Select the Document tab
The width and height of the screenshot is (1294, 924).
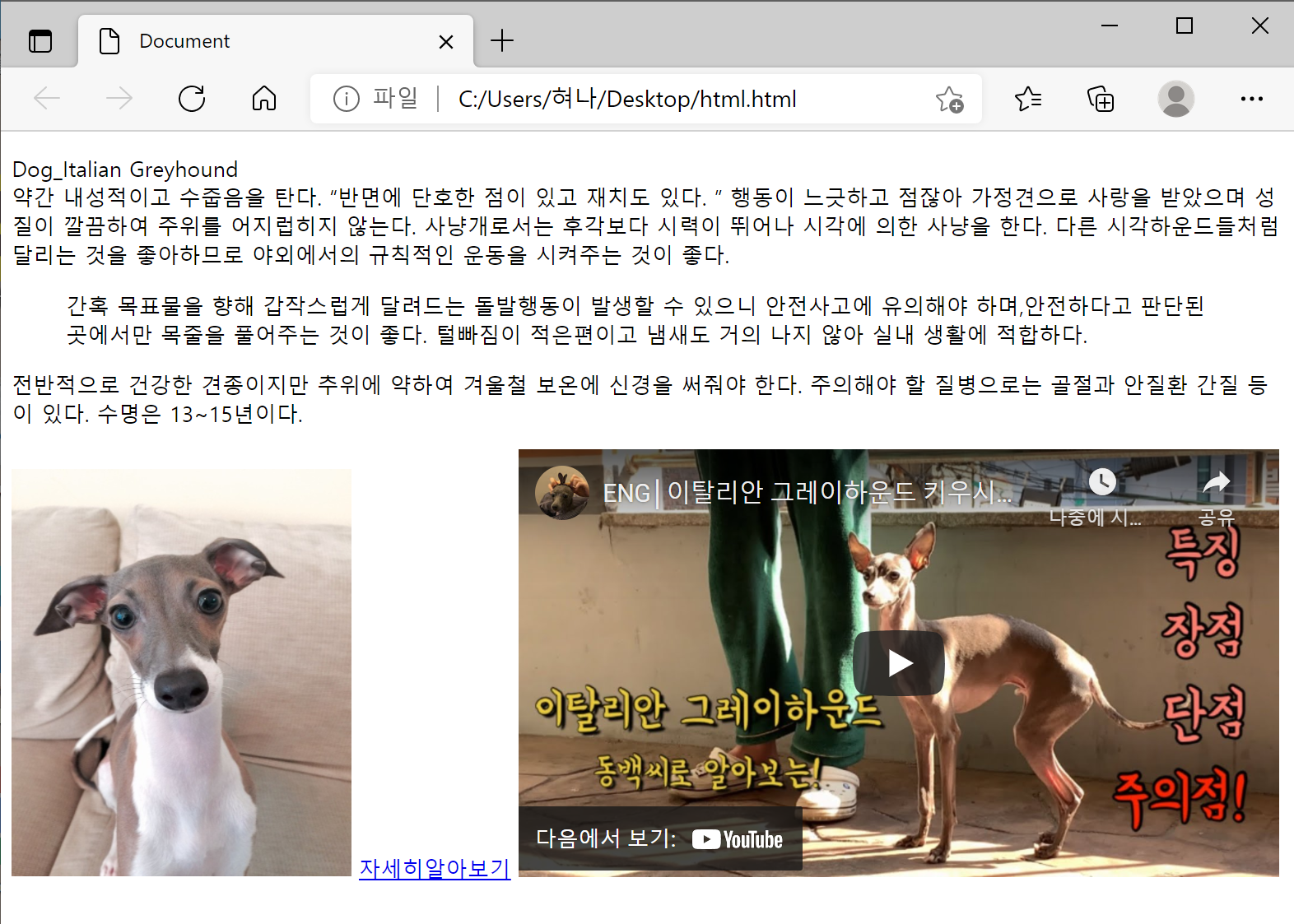276,41
